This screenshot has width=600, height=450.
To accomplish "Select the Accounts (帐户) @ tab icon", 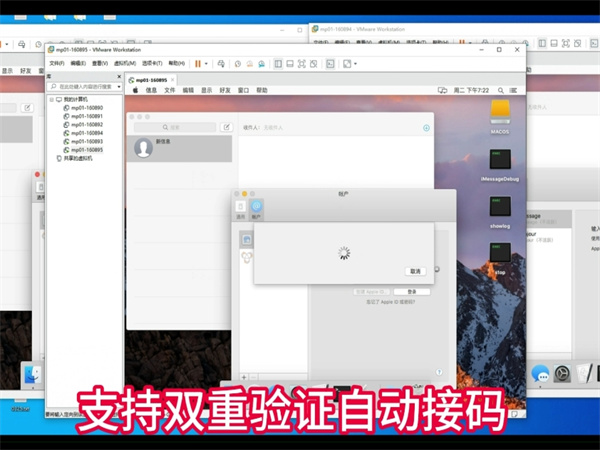I will tap(256, 206).
